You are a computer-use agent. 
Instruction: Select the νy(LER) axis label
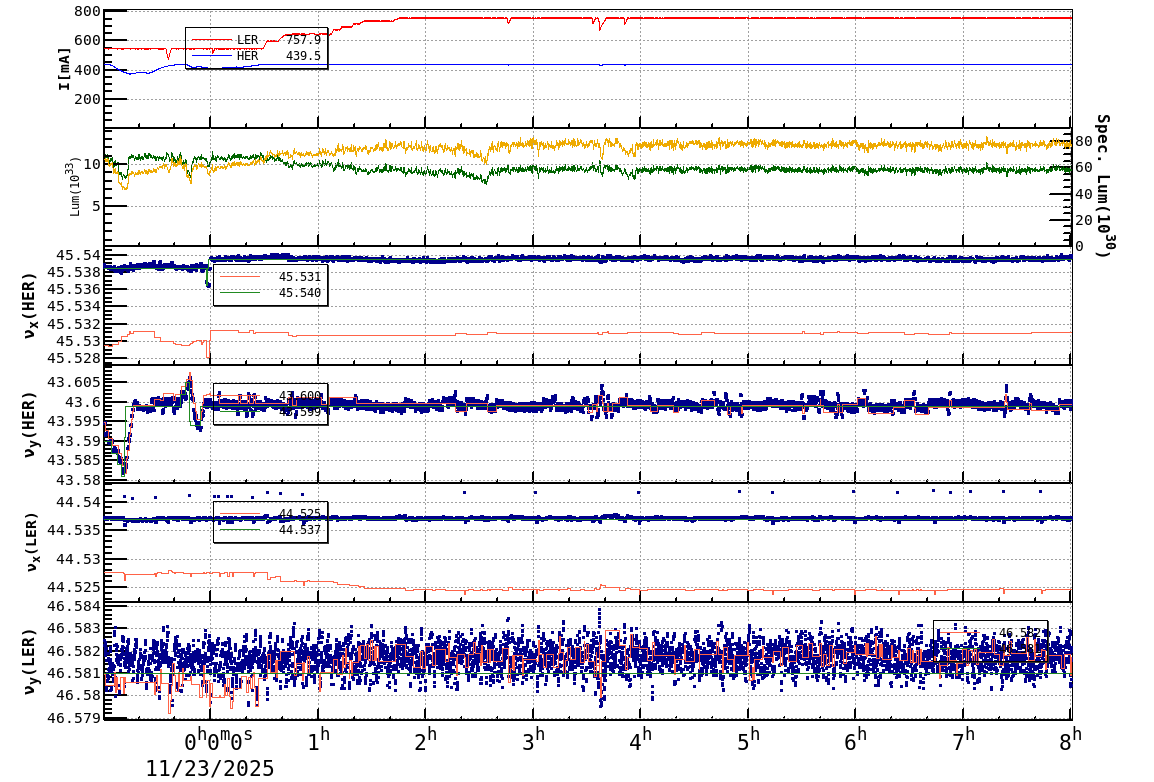(x=29, y=661)
